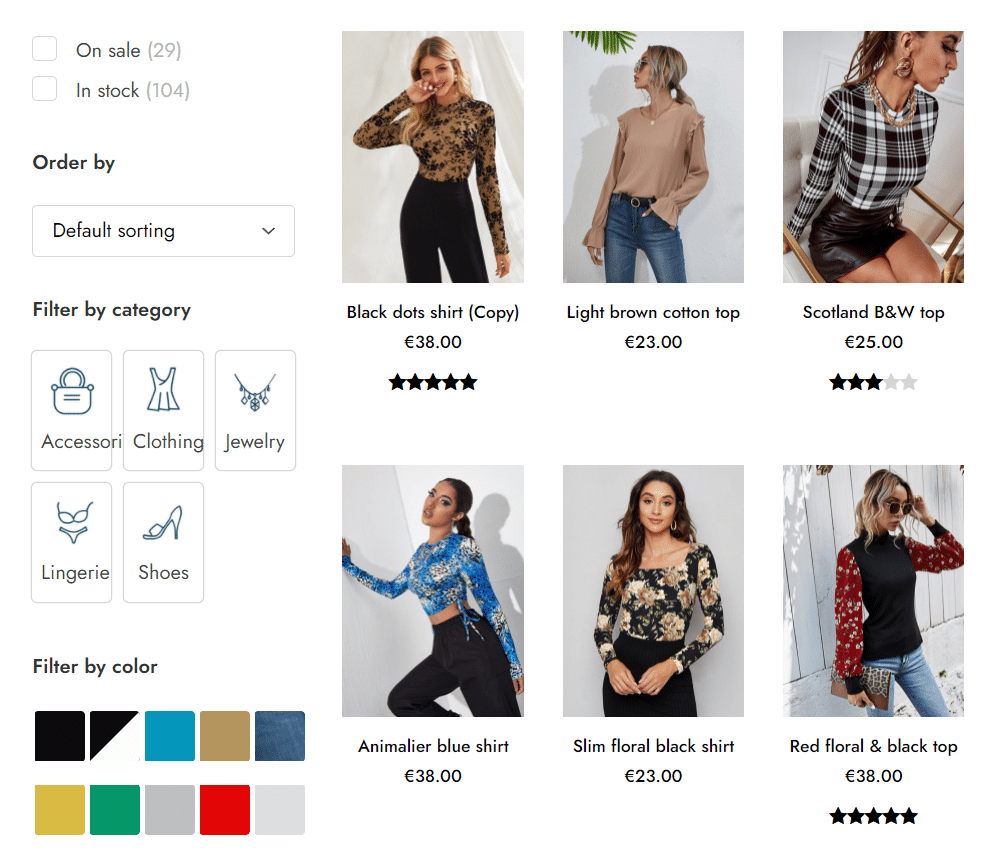Open the Black dots shirt (Copy) product link

click(432, 312)
